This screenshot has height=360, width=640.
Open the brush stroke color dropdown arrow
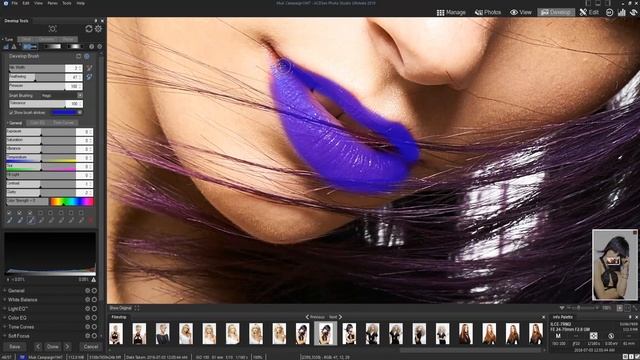80,112
